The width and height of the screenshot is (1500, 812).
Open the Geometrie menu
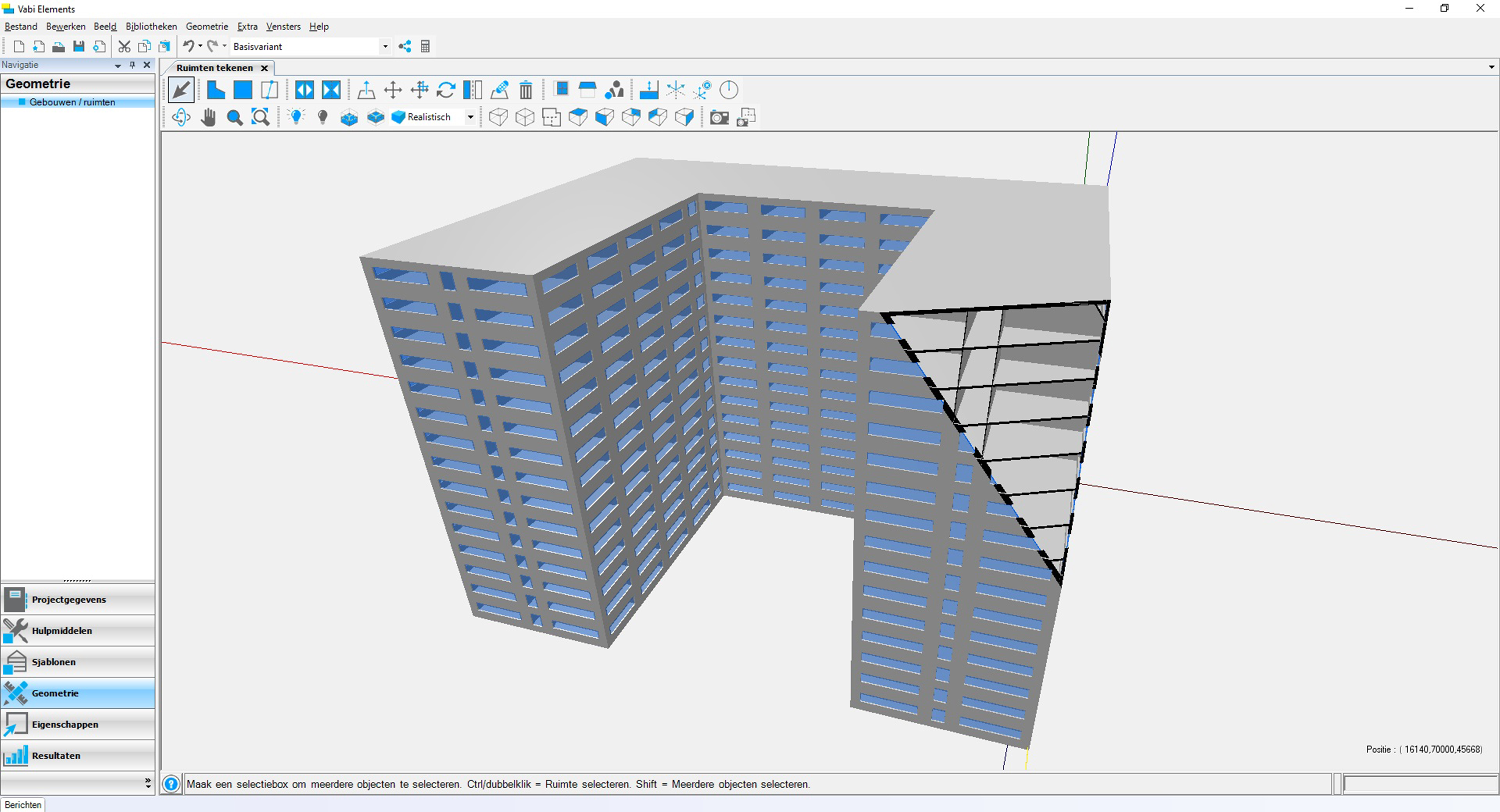click(207, 26)
